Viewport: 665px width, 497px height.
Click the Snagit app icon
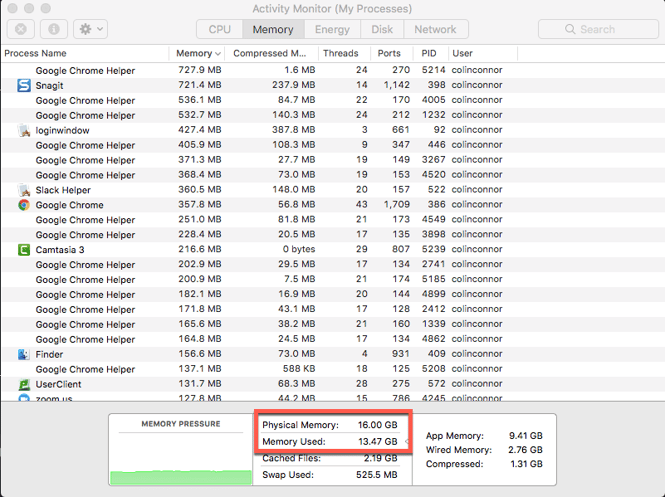(x=24, y=85)
